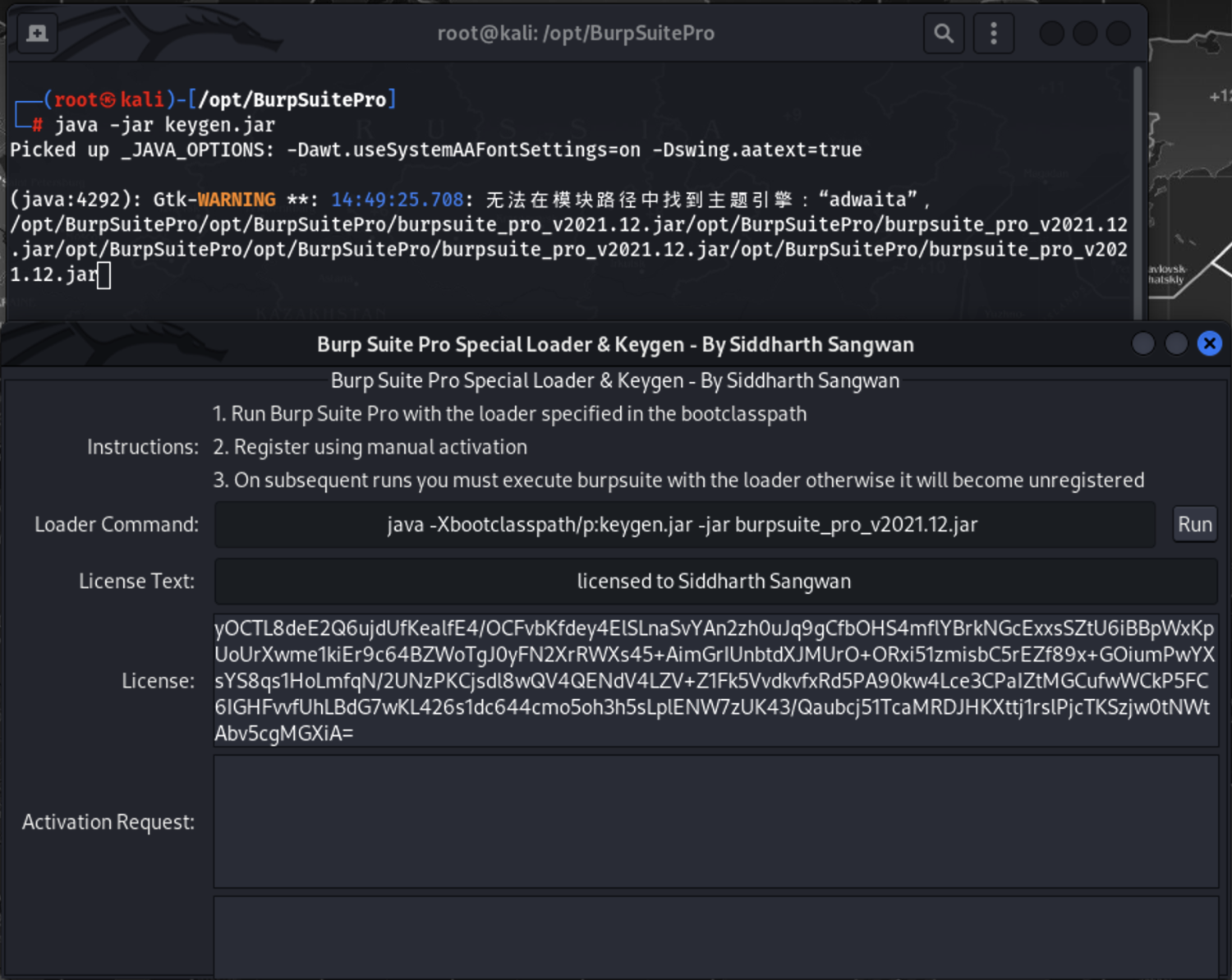The width and height of the screenshot is (1232, 980).
Task: Open the terminal three-dot menu
Action: pyautogui.click(x=994, y=34)
